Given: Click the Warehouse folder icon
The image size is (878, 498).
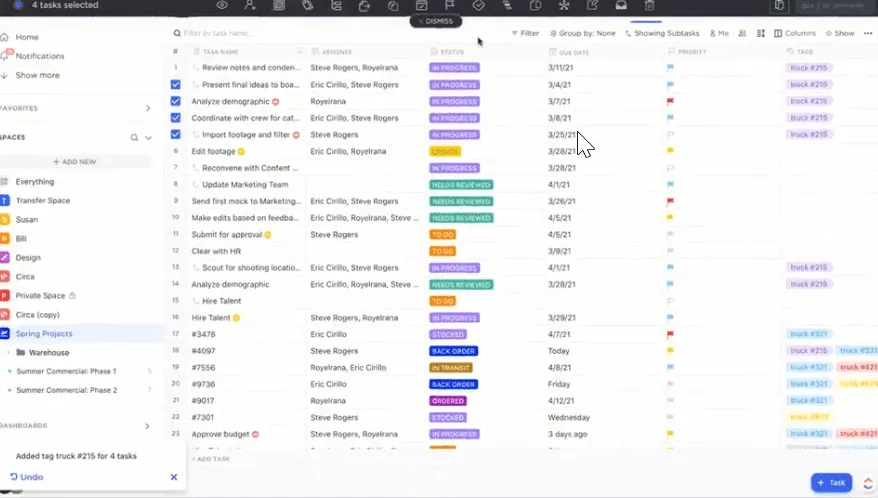Looking at the screenshot, I should tap(21, 352).
